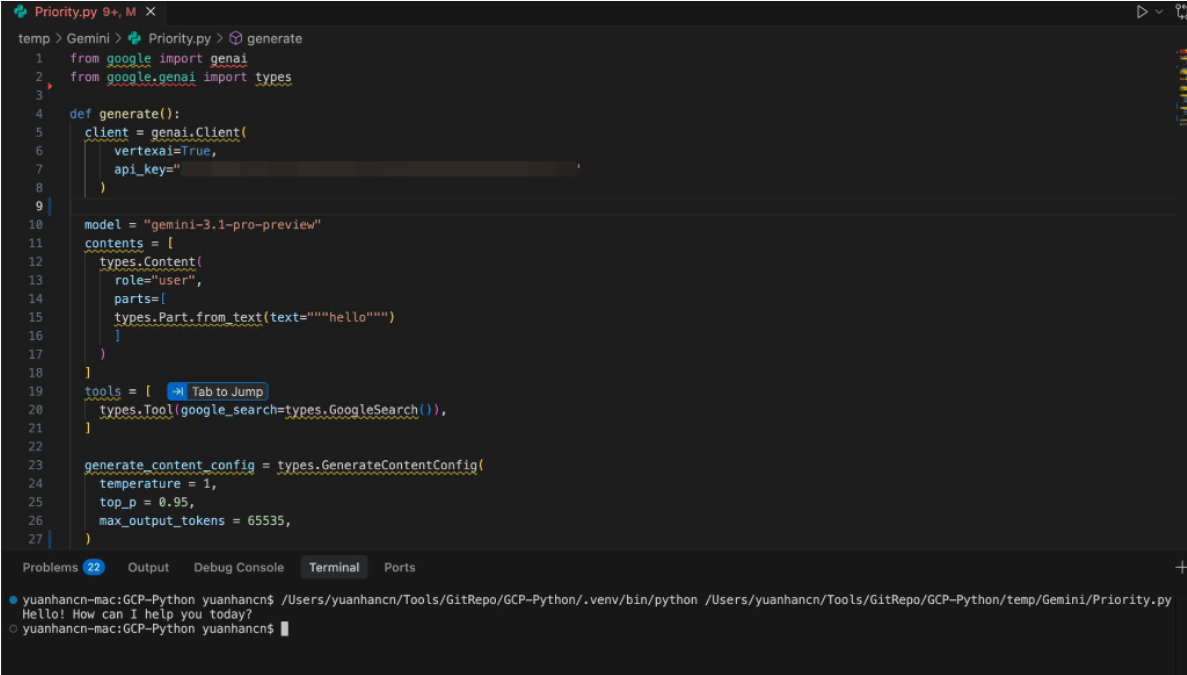Viewport: 1187px width, 675px height.
Task: Click the Priority.py breadcrumb item
Action: [x=179, y=39]
